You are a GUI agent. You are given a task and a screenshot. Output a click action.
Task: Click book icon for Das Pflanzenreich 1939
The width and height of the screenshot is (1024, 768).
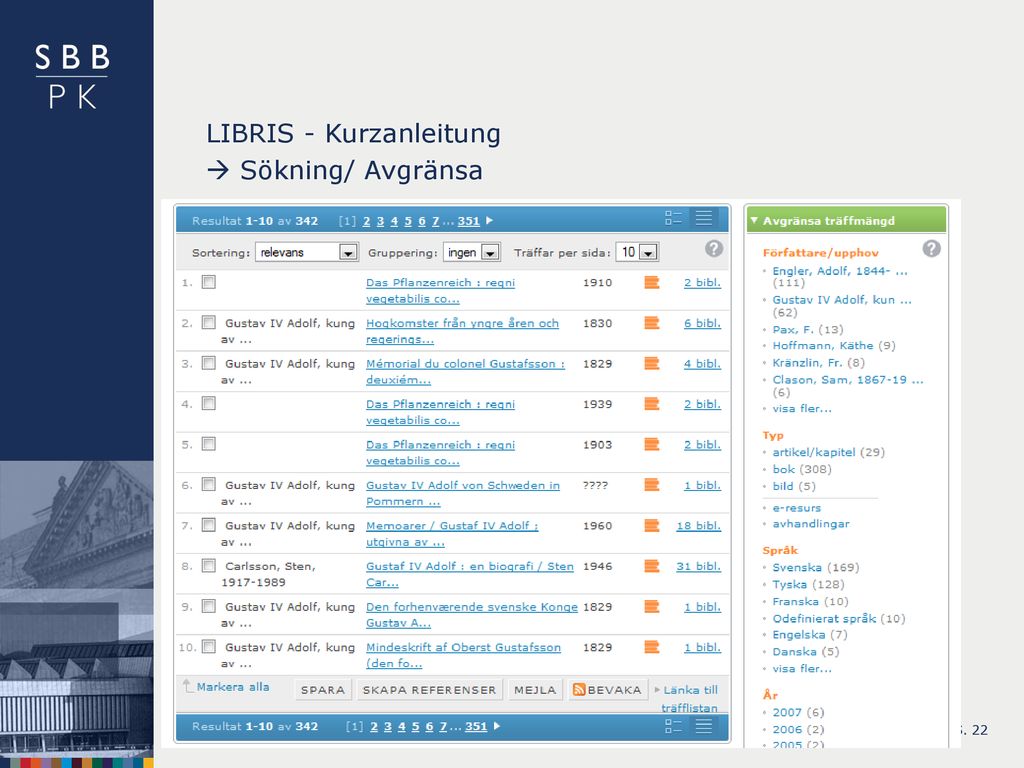[x=652, y=404]
